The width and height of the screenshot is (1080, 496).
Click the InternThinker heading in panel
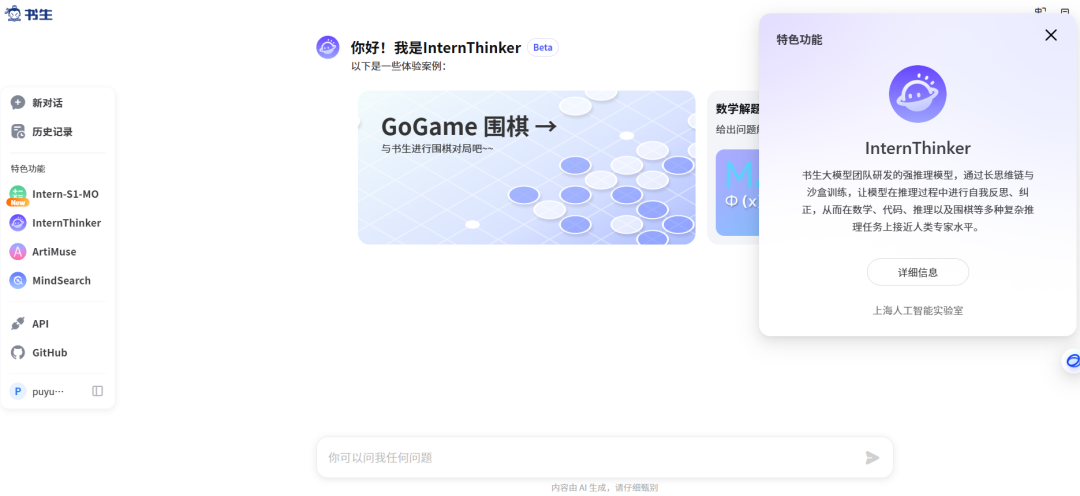click(x=917, y=148)
